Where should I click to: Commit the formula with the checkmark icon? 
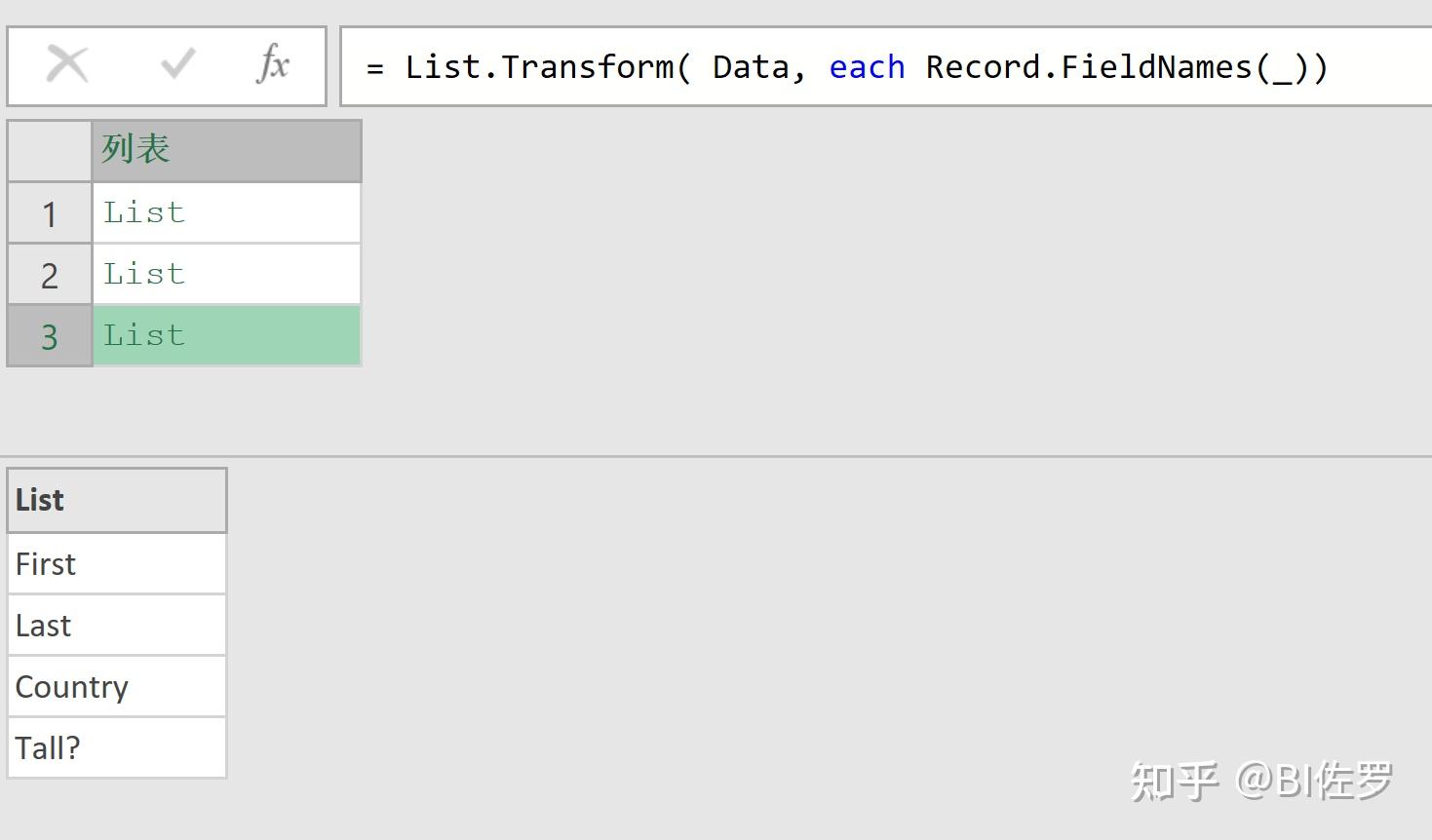point(174,63)
